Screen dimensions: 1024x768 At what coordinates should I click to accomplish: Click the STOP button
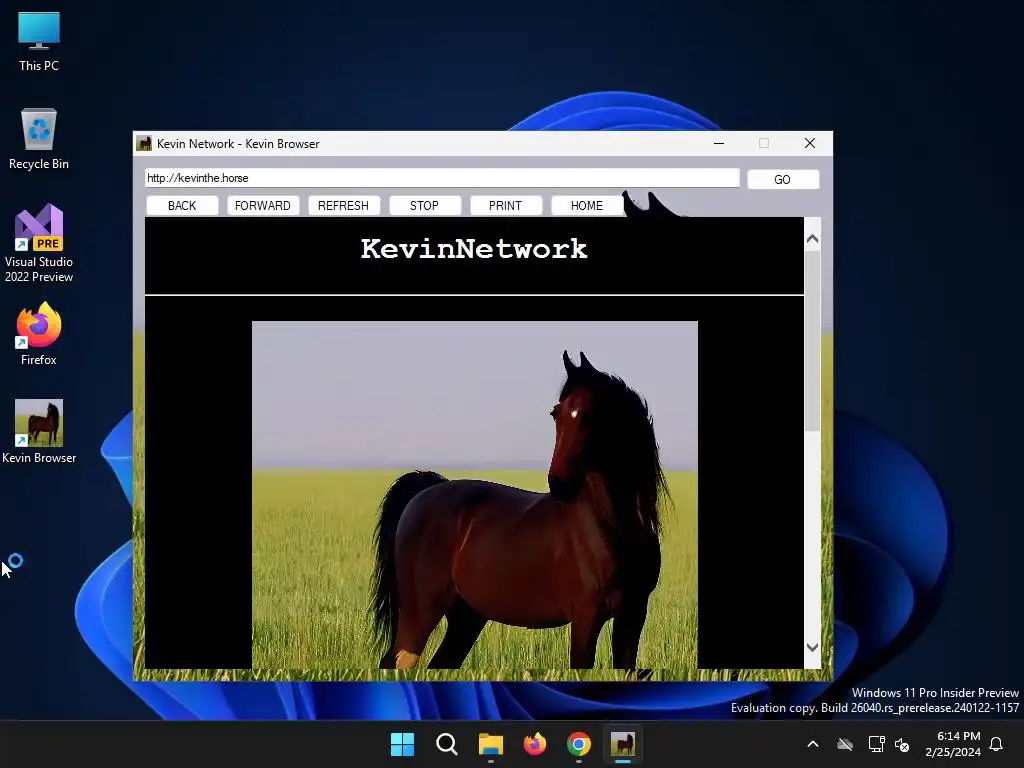(424, 206)
